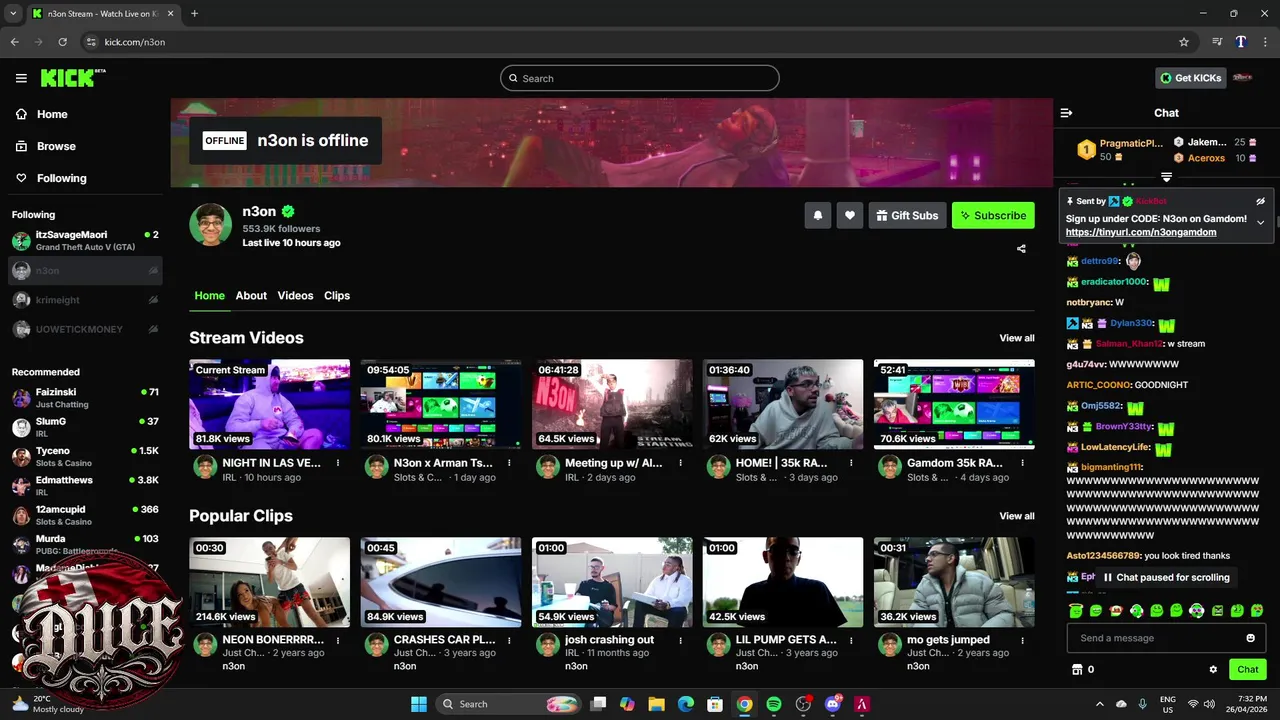
Task: Open a new Chrome tab
Action: pos(194,13)
